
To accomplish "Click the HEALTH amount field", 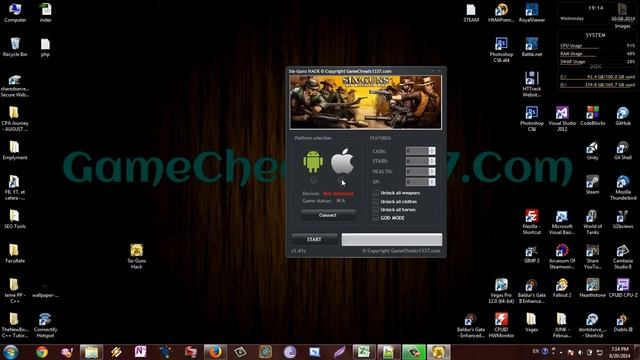I will [417, 171].
